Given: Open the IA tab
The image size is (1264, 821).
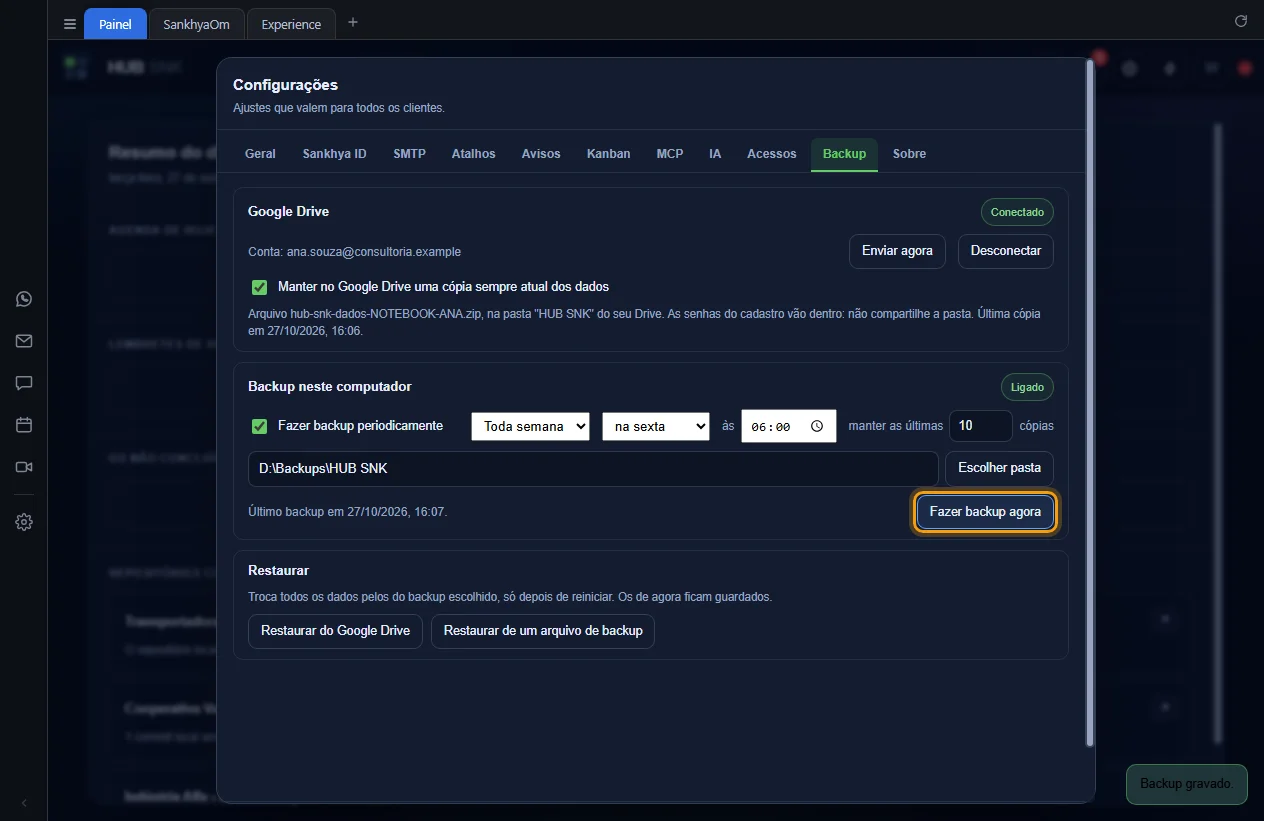Looking at the screenshot, I should pos(715,154).
